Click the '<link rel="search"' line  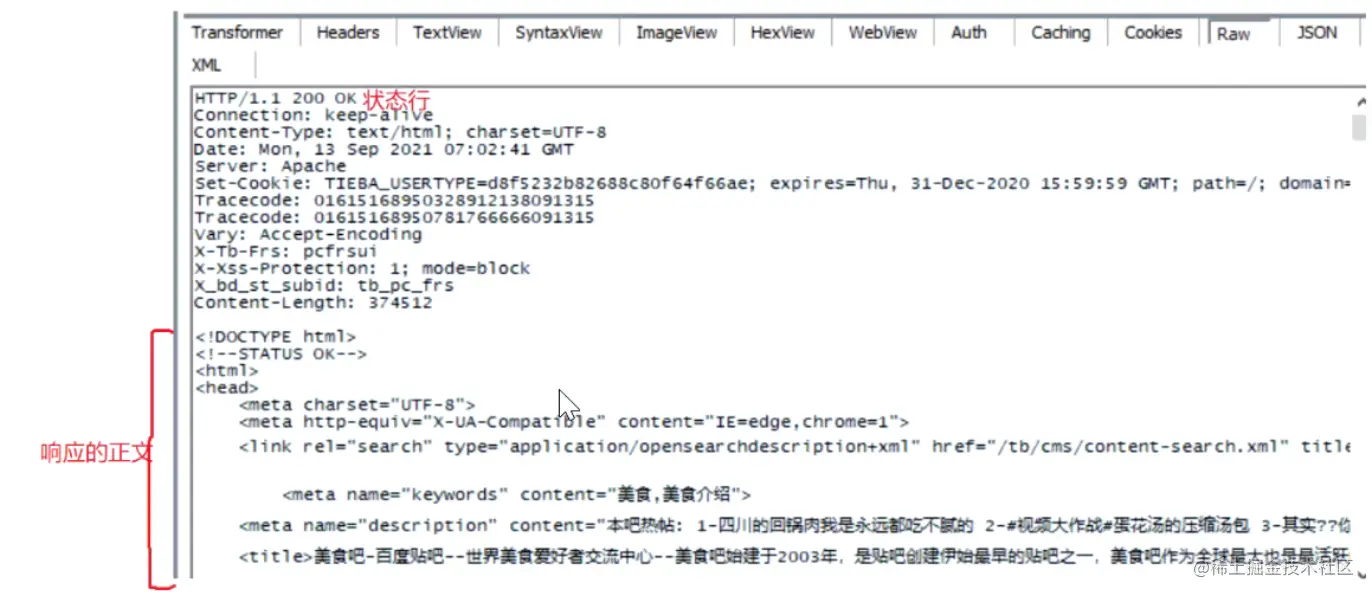[x=794, y=447]
